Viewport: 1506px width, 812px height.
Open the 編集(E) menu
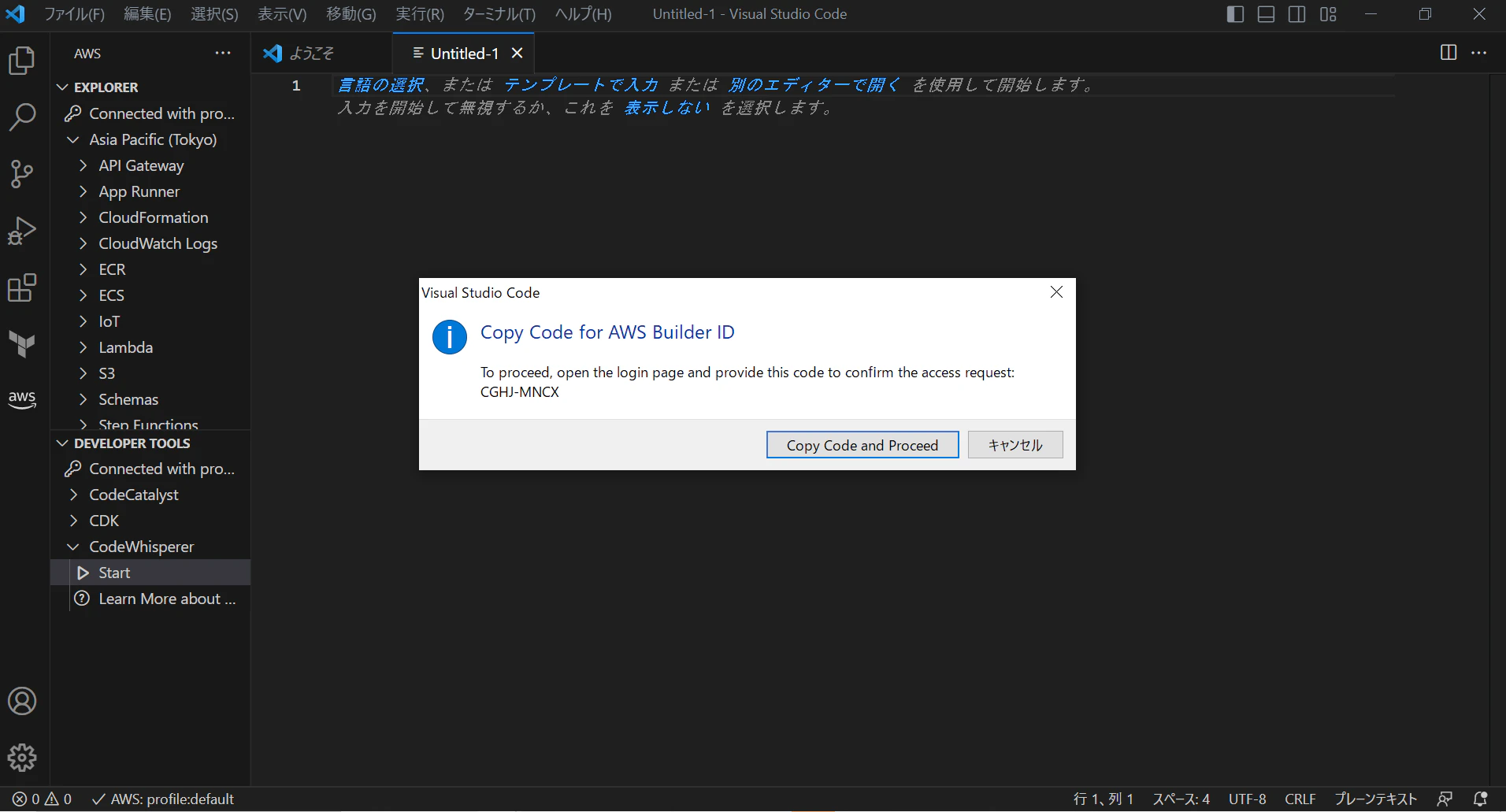[147, 14]
